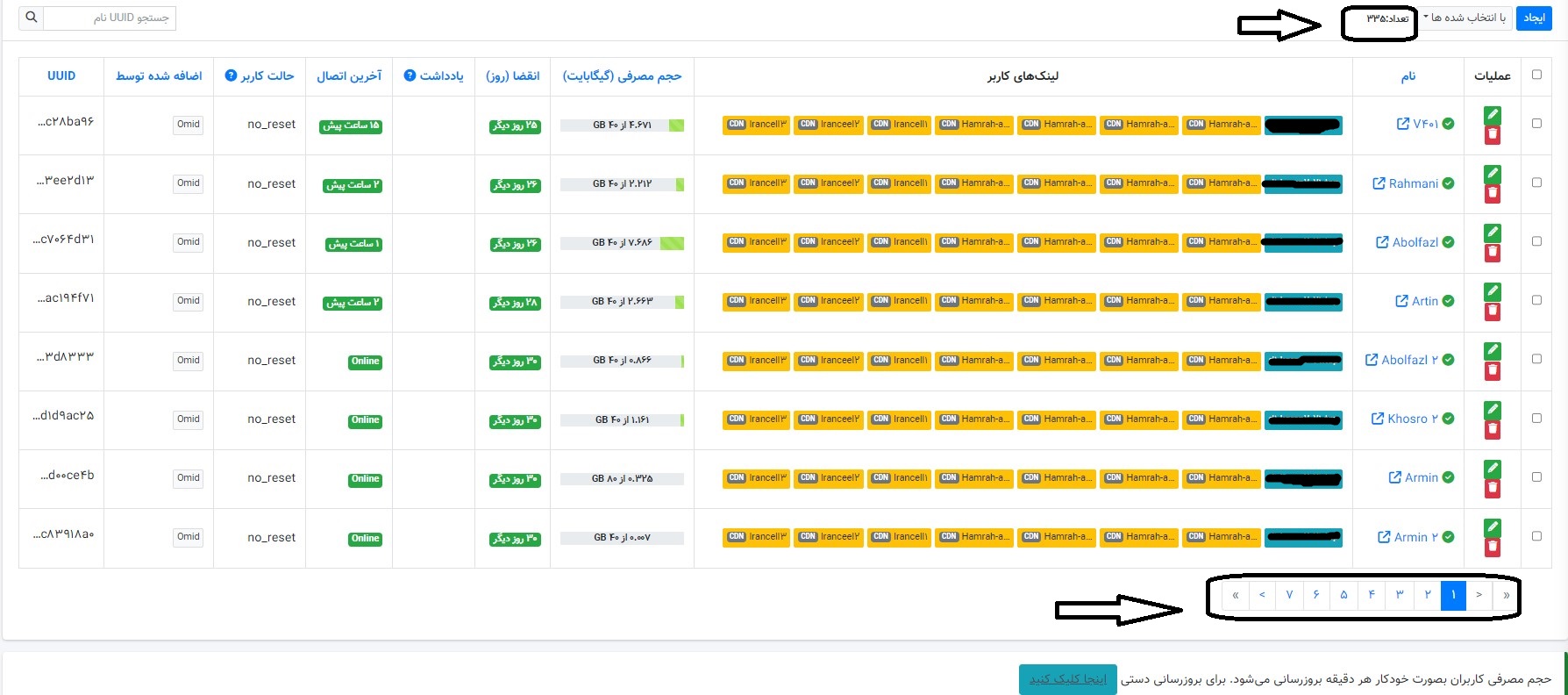1568x695 pixels.
Task: Sort by انقضا (روز) column header
Action: 513,76
